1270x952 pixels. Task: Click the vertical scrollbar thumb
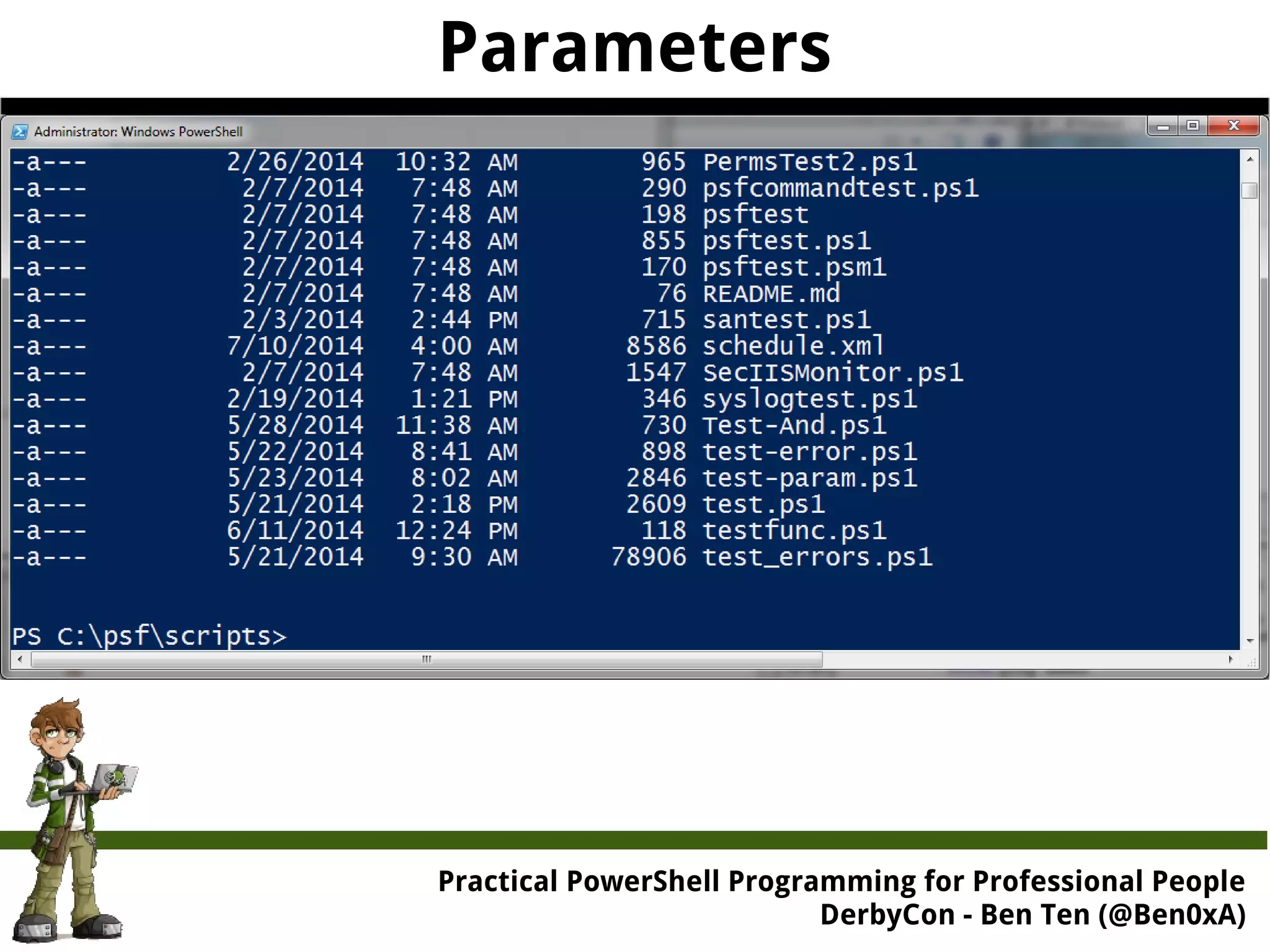[1250, 190]
